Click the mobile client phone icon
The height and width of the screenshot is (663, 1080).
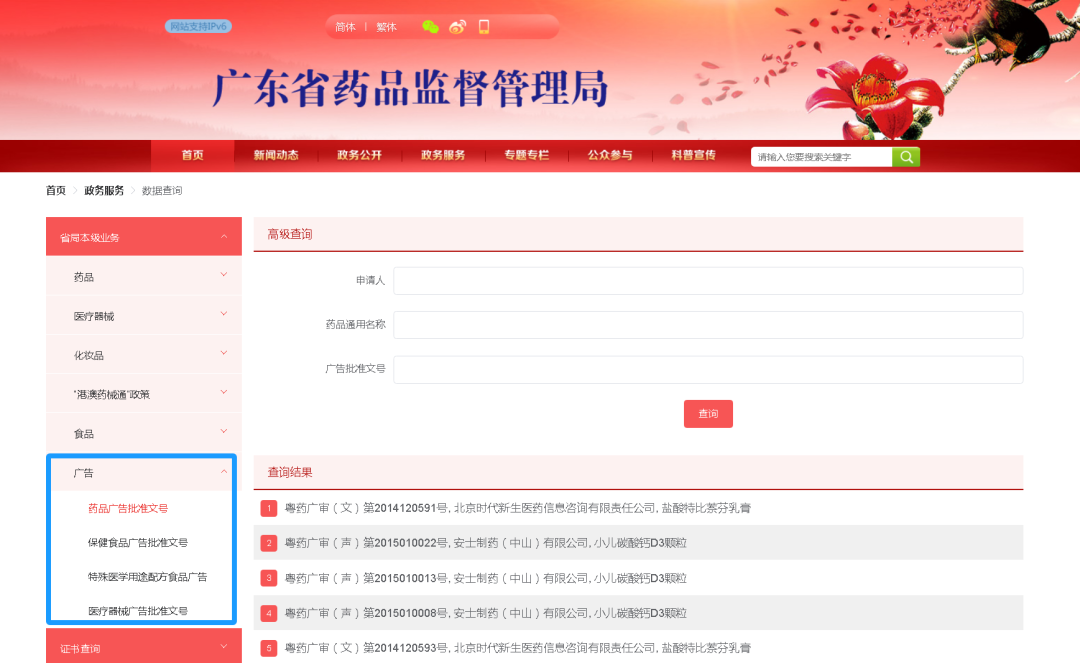pos(484,27)
